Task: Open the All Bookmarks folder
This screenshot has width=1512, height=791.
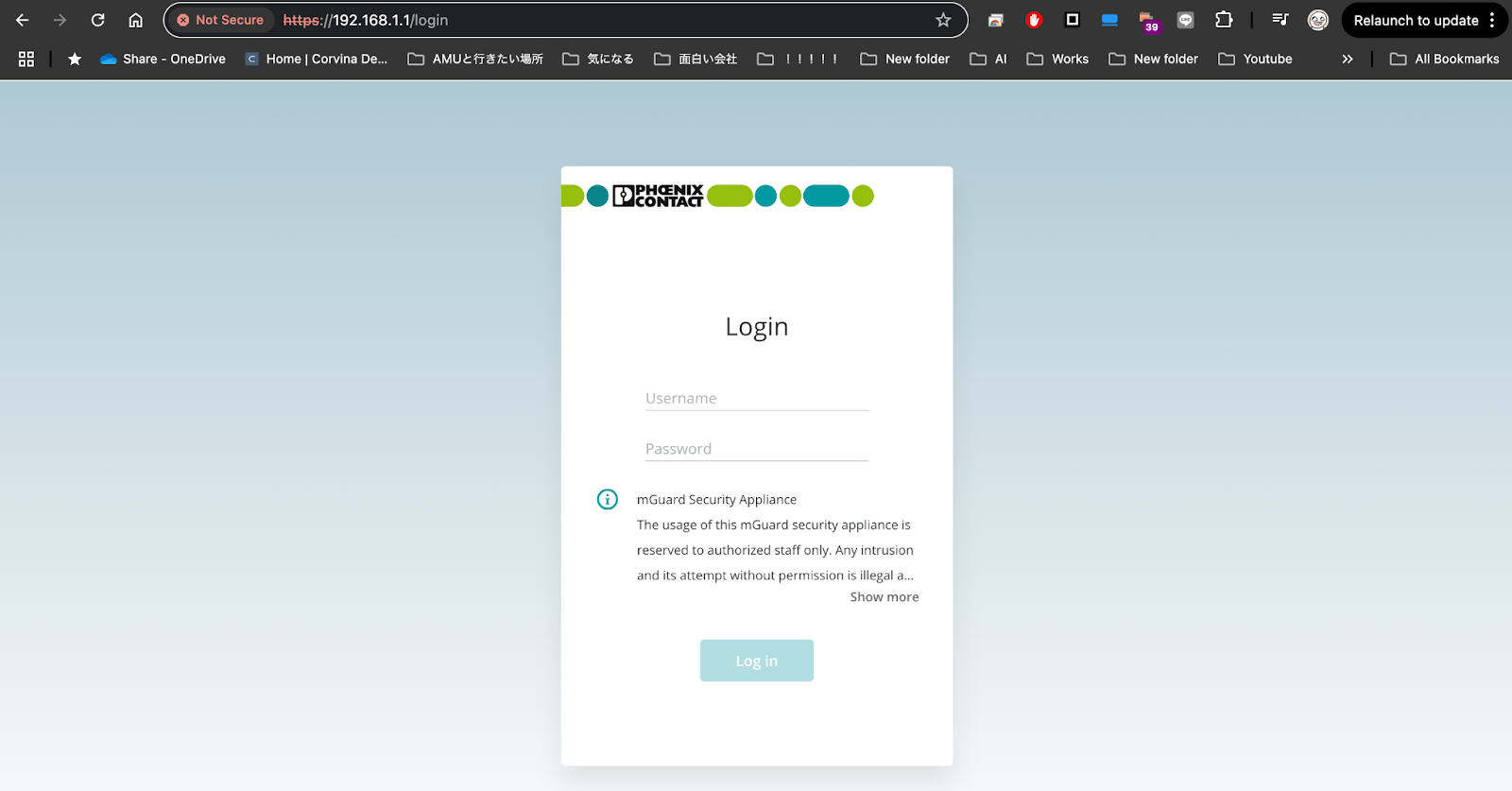Action: click(x=1444, y=59)
